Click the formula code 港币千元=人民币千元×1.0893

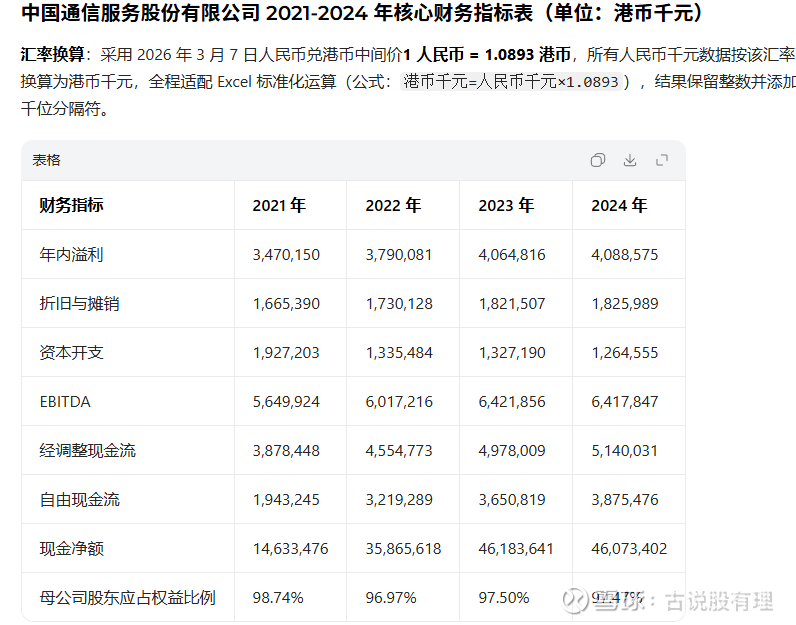point(511,81)
